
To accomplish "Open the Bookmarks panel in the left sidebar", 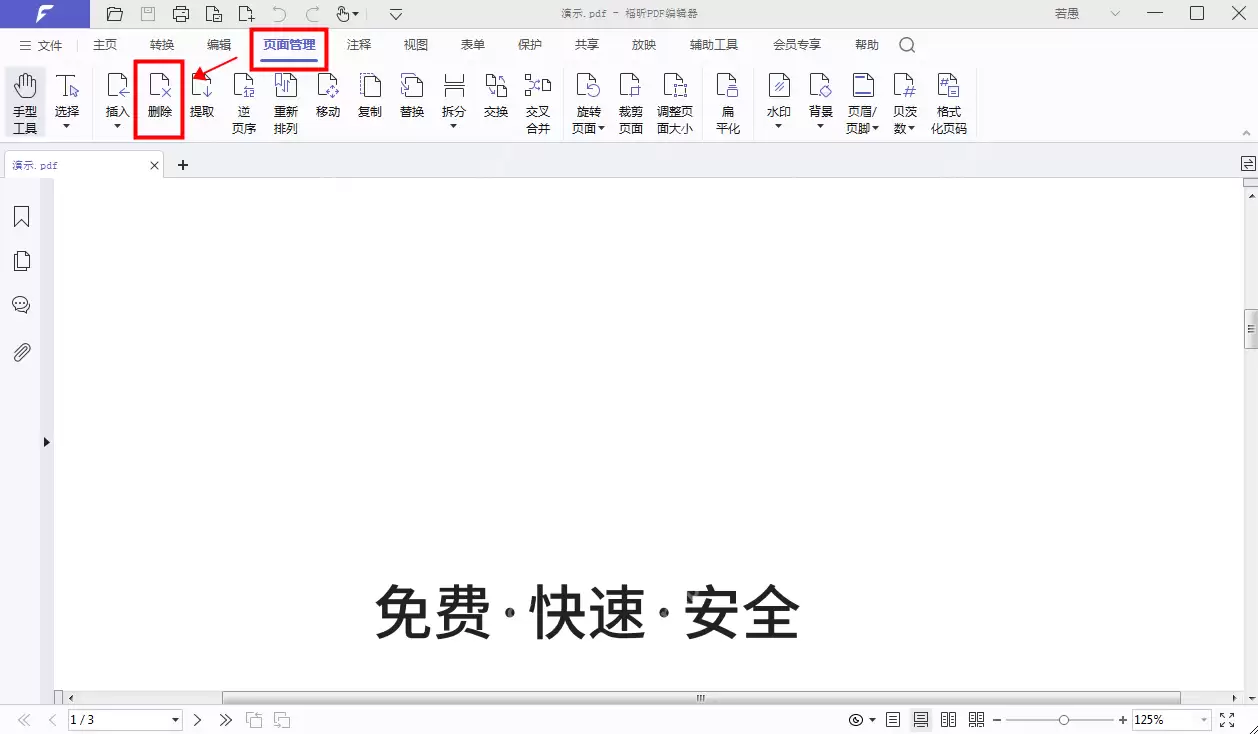I will 21,216.
